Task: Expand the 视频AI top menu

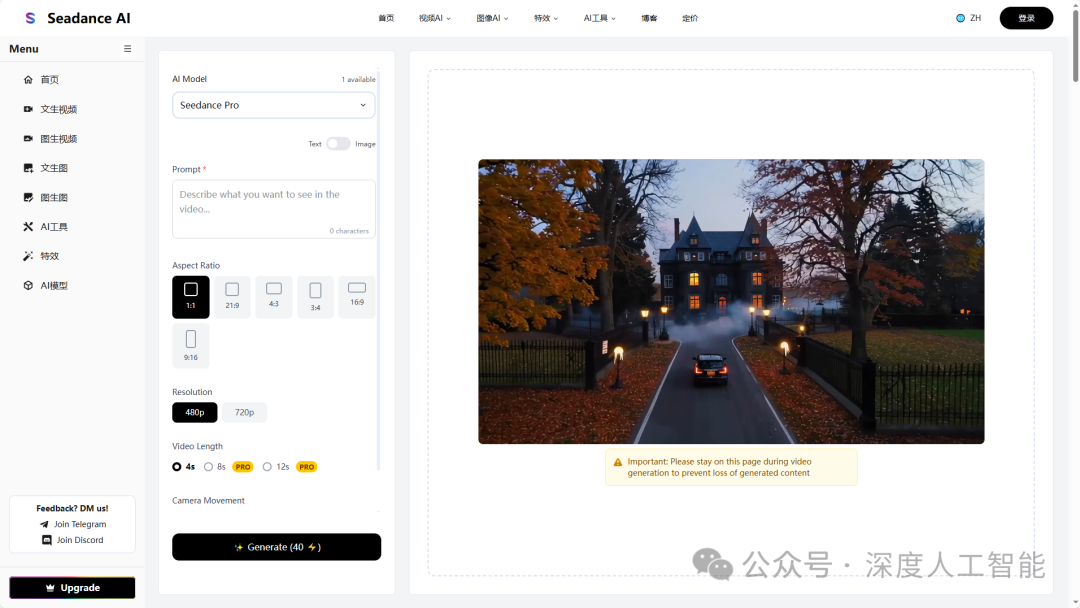Action: coord(435,19)
